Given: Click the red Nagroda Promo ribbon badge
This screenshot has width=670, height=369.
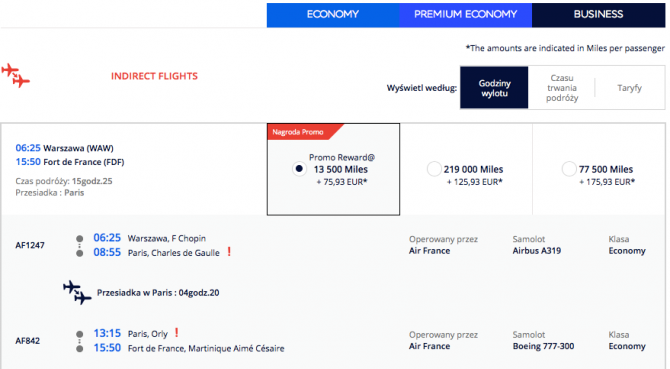Looking at the screenshot, I should coord(304,132).
